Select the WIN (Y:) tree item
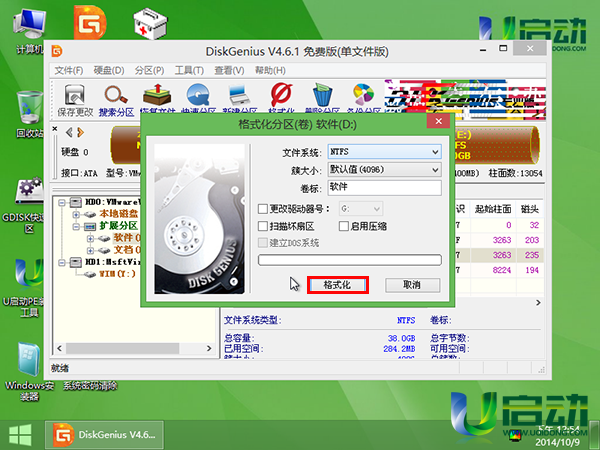The height and width of the screenshot is (450, 600). tap(118, 274)
